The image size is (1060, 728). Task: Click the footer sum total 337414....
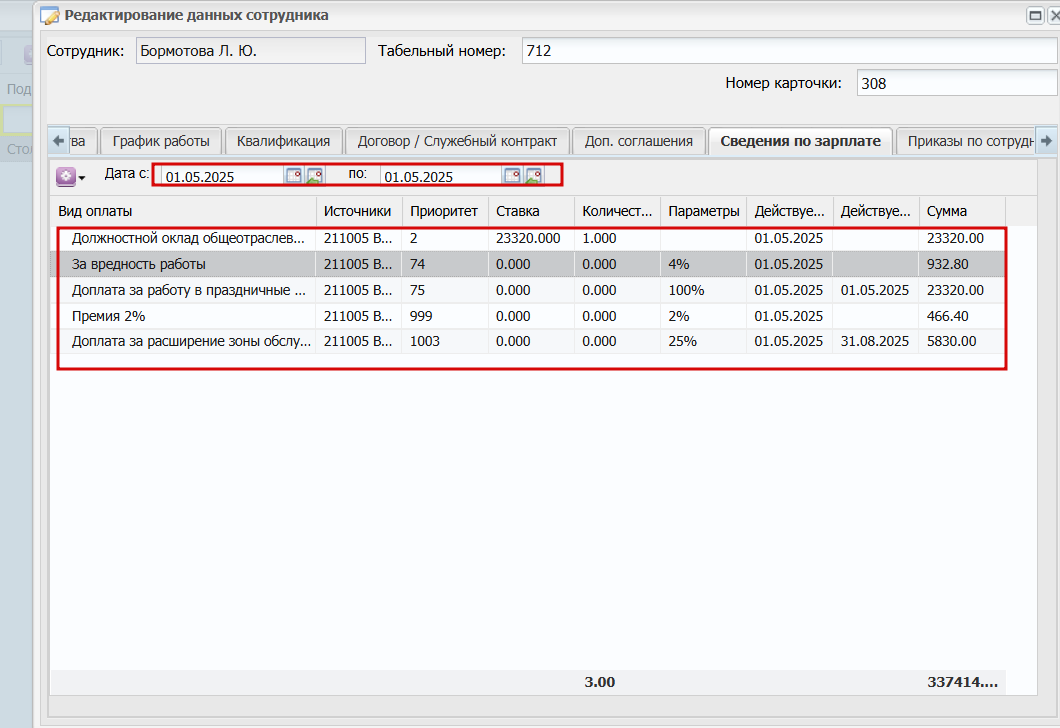(962, 682)
